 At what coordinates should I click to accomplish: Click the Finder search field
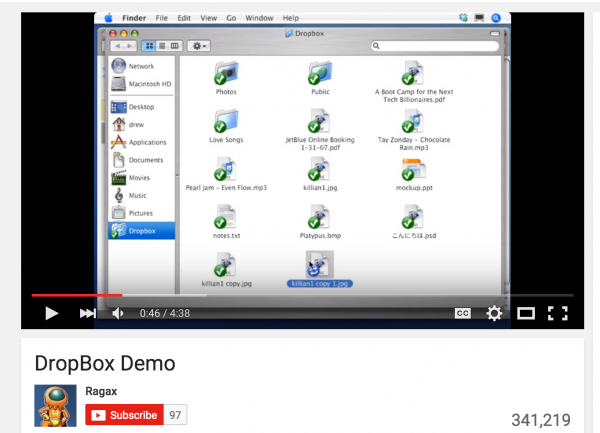pyautogui.click(x=435, y=46)
